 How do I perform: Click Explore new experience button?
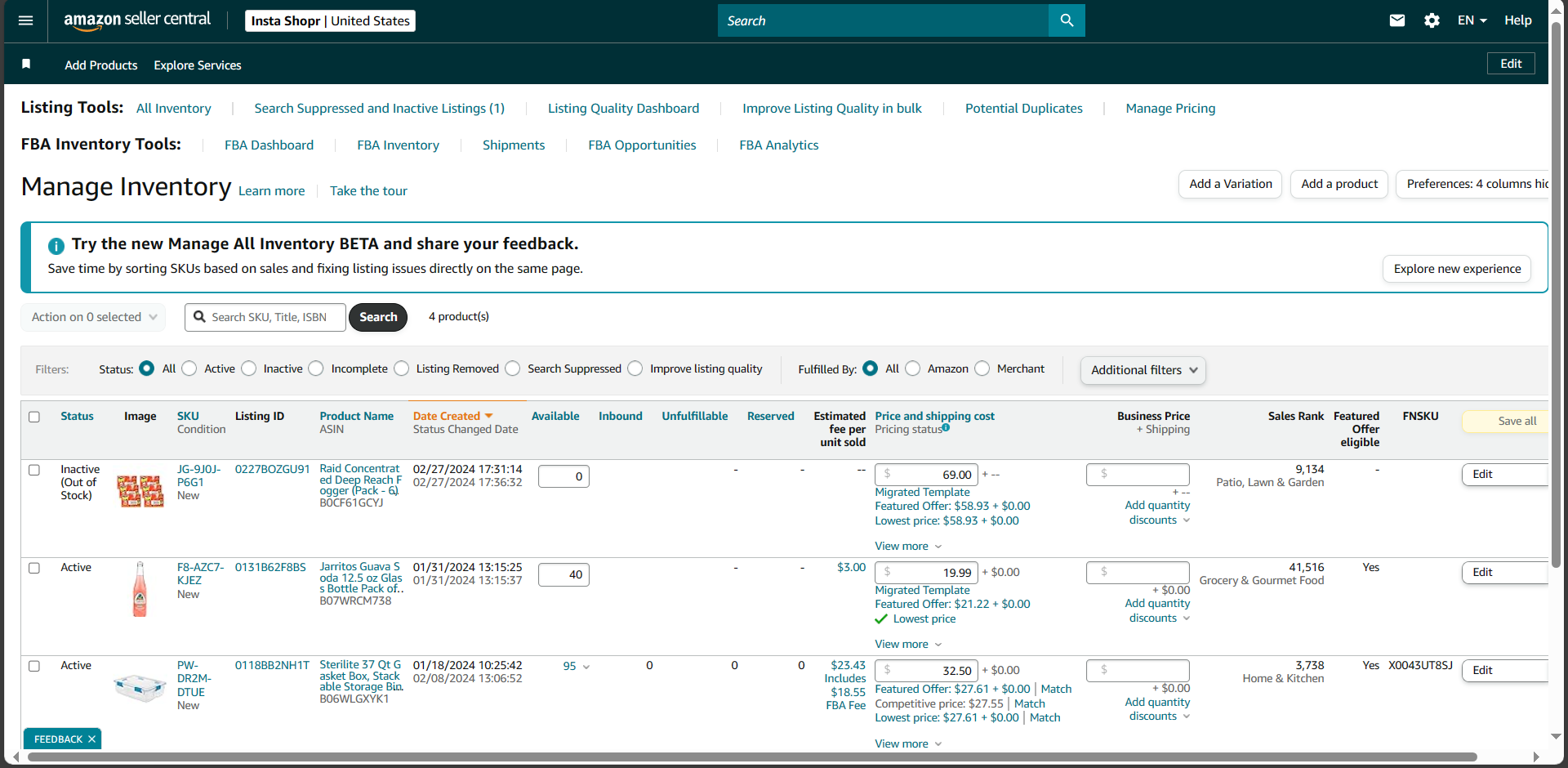point(1457,269)
